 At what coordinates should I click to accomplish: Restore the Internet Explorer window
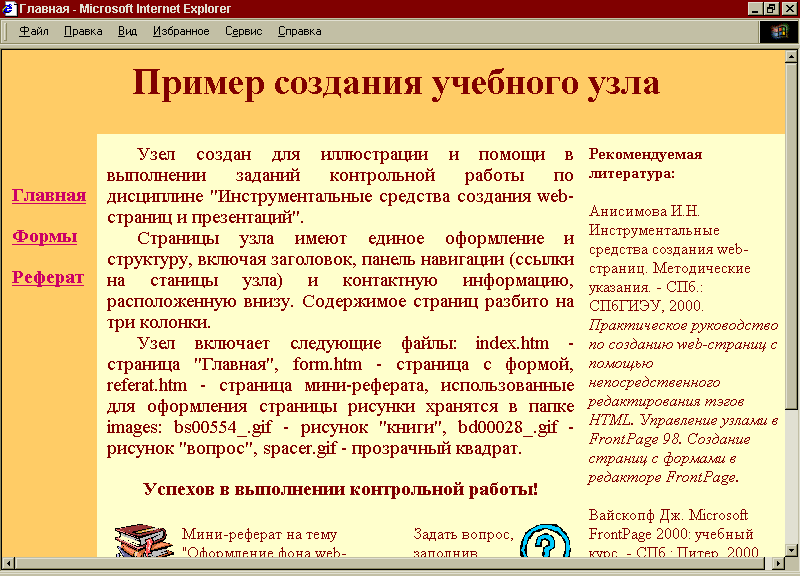tap(771, 9)
